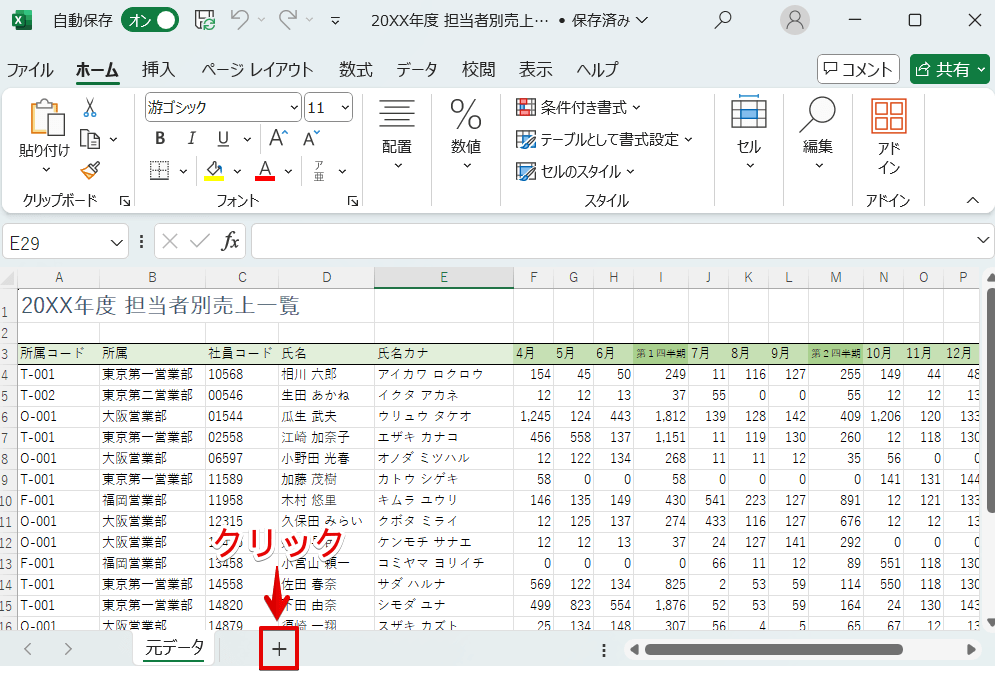Click the horizontal scrollbar thumb
The width and height of the screenshot is (995, 674).
coord(774,650)
